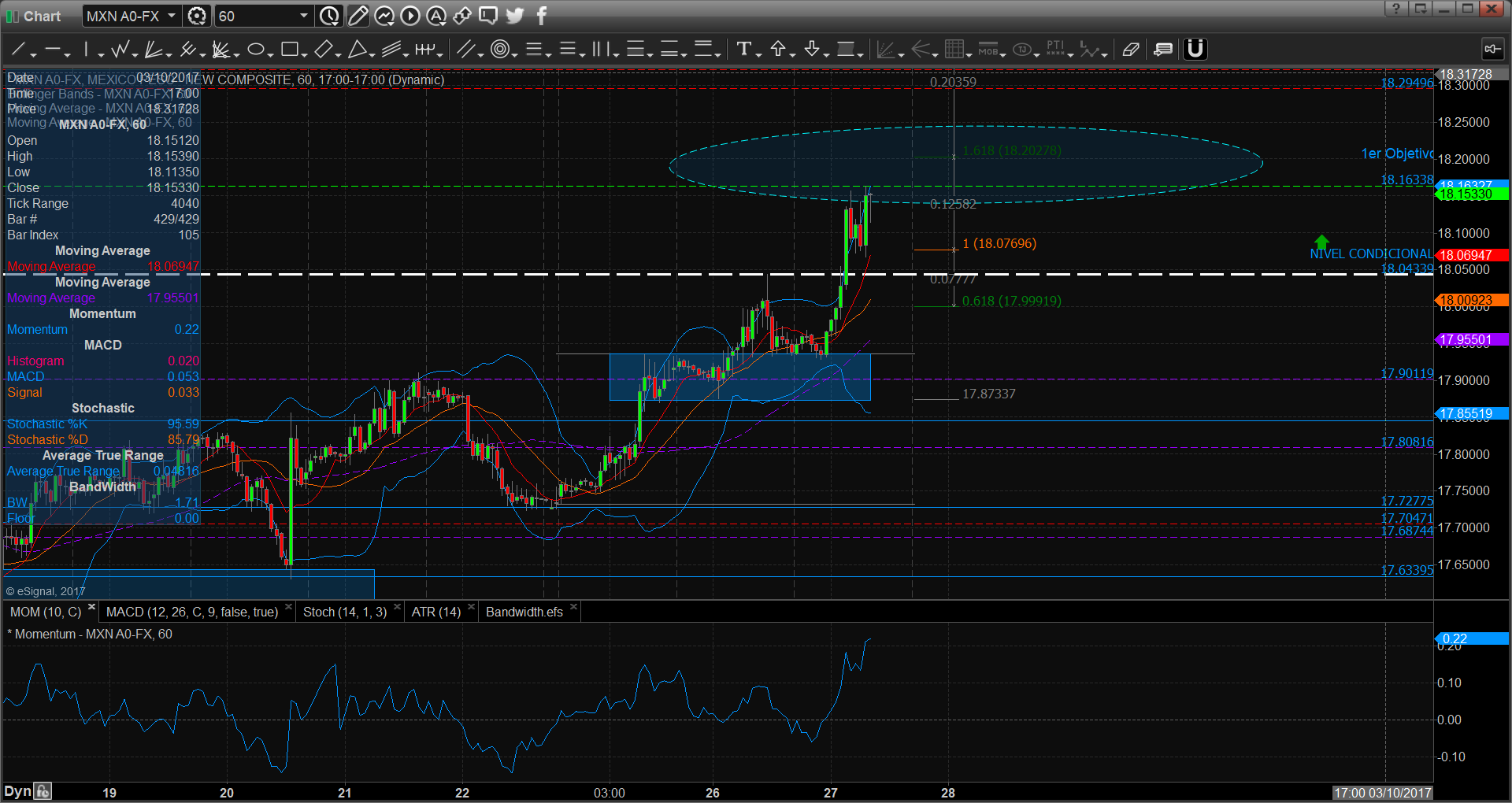Image resolution: width=1512 pixels, height=803 pixels.
Task: Share chart via Facebook icon
Action: coord(542,16)
